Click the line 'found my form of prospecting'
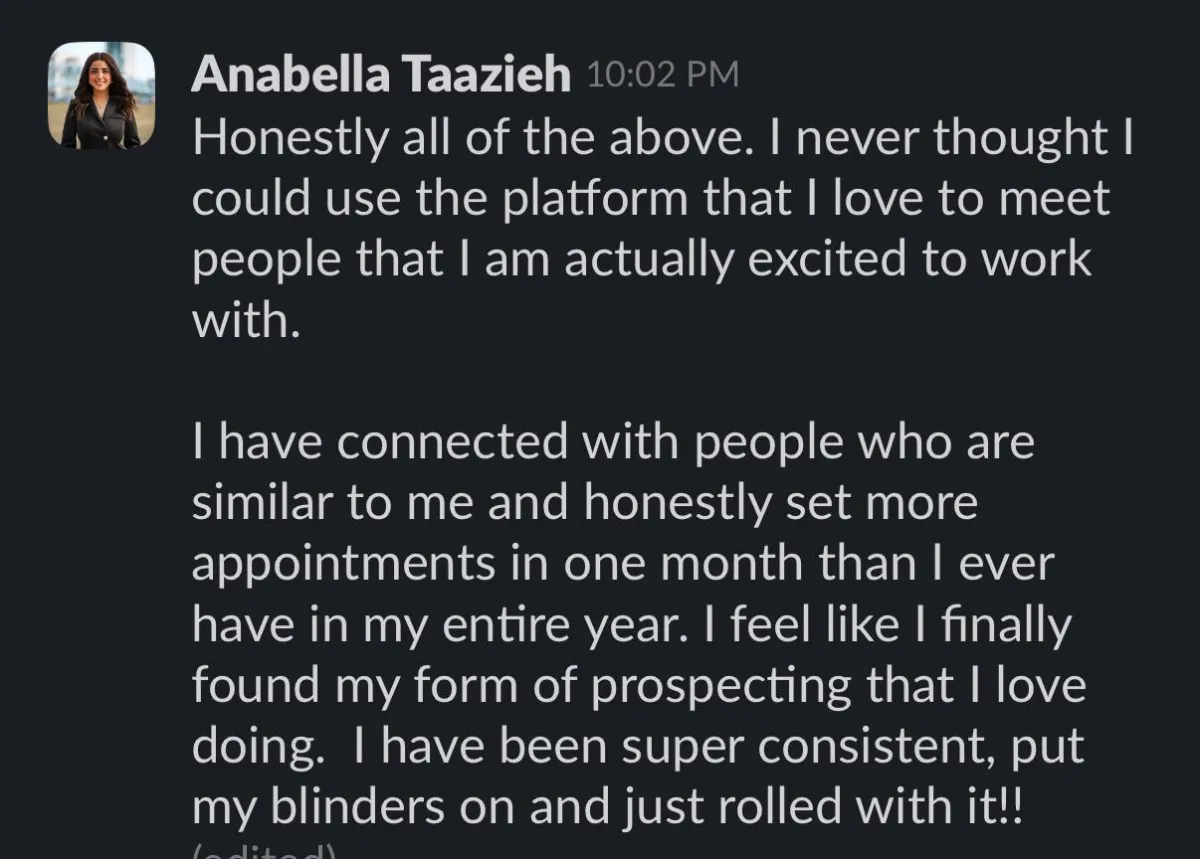 point(638,686)
